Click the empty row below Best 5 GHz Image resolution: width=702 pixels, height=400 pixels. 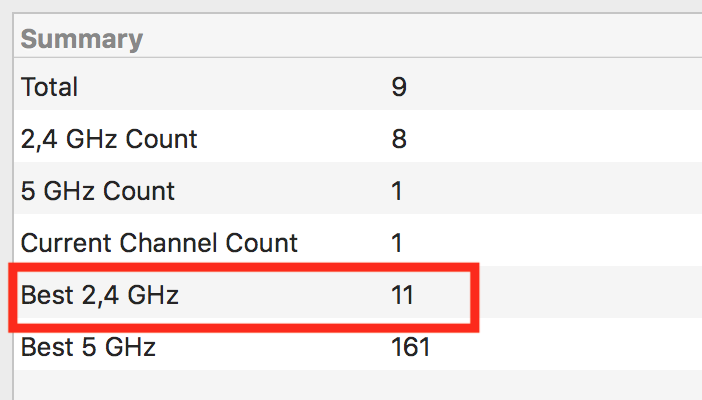358,385
